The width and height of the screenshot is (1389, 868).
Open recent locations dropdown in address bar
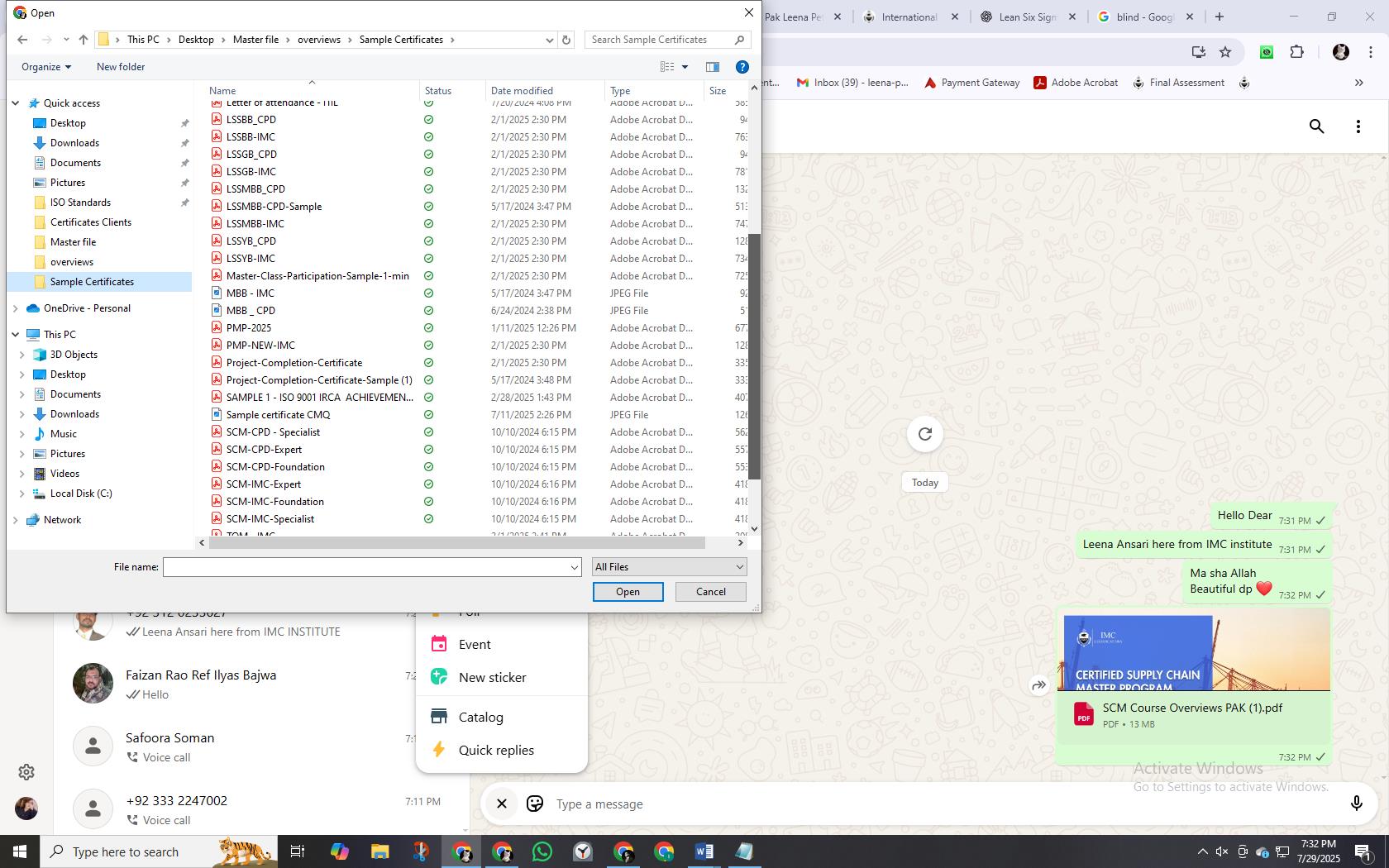click(549, 40)
